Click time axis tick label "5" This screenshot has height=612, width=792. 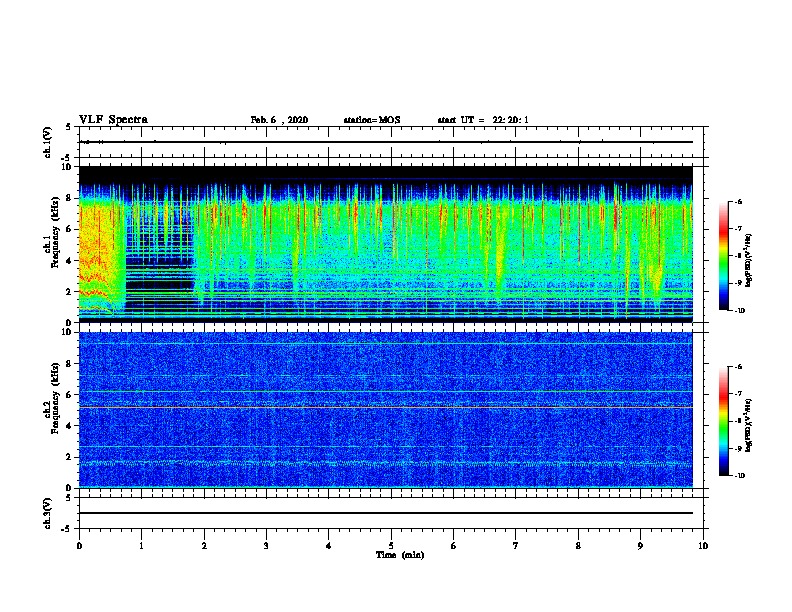pyautogui.click(x=391, y=546)
